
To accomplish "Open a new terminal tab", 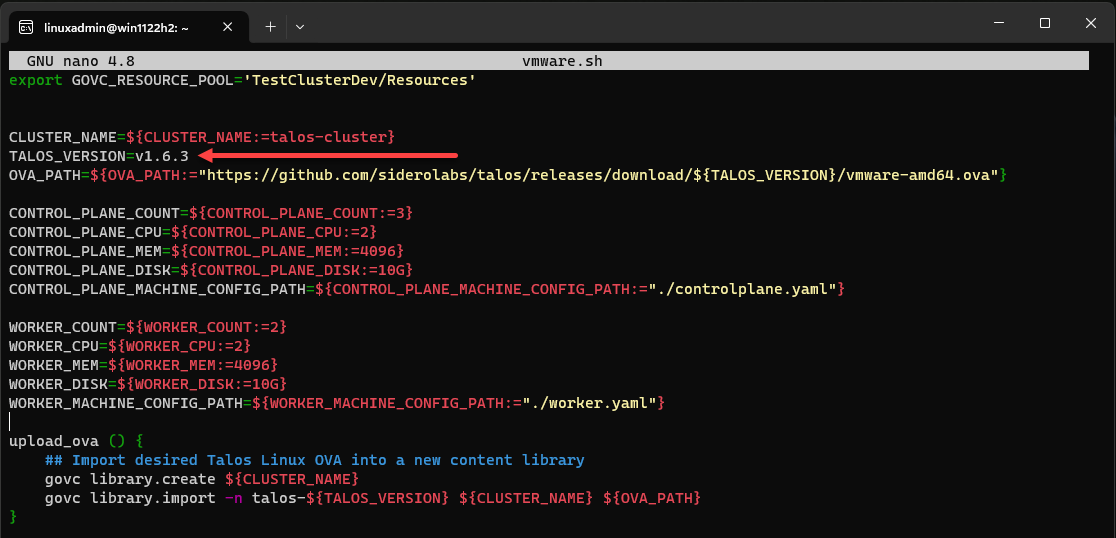I will [270, 26].
